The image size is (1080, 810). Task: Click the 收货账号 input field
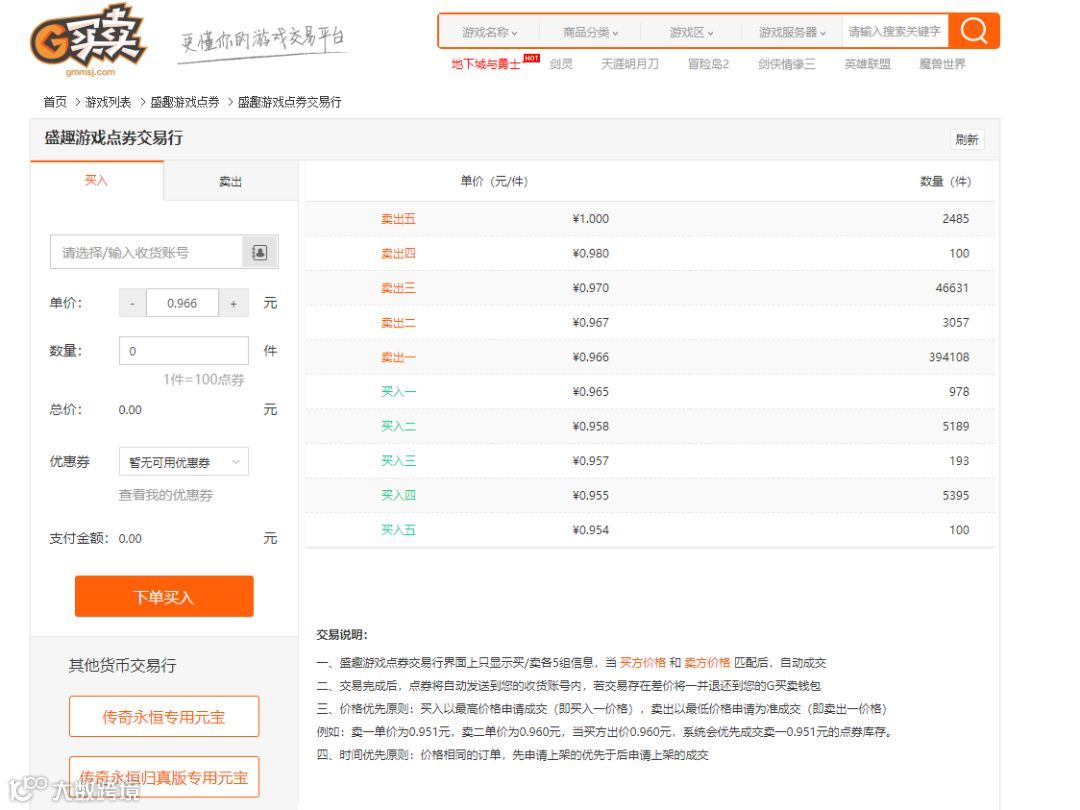tap(146, 253)
